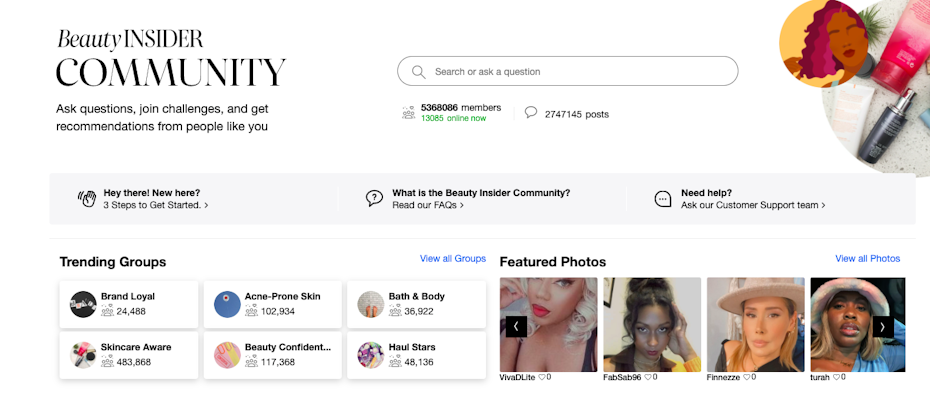Open turah's featured photo
Screen dimensions: 930x408
[x=858, y=324]
